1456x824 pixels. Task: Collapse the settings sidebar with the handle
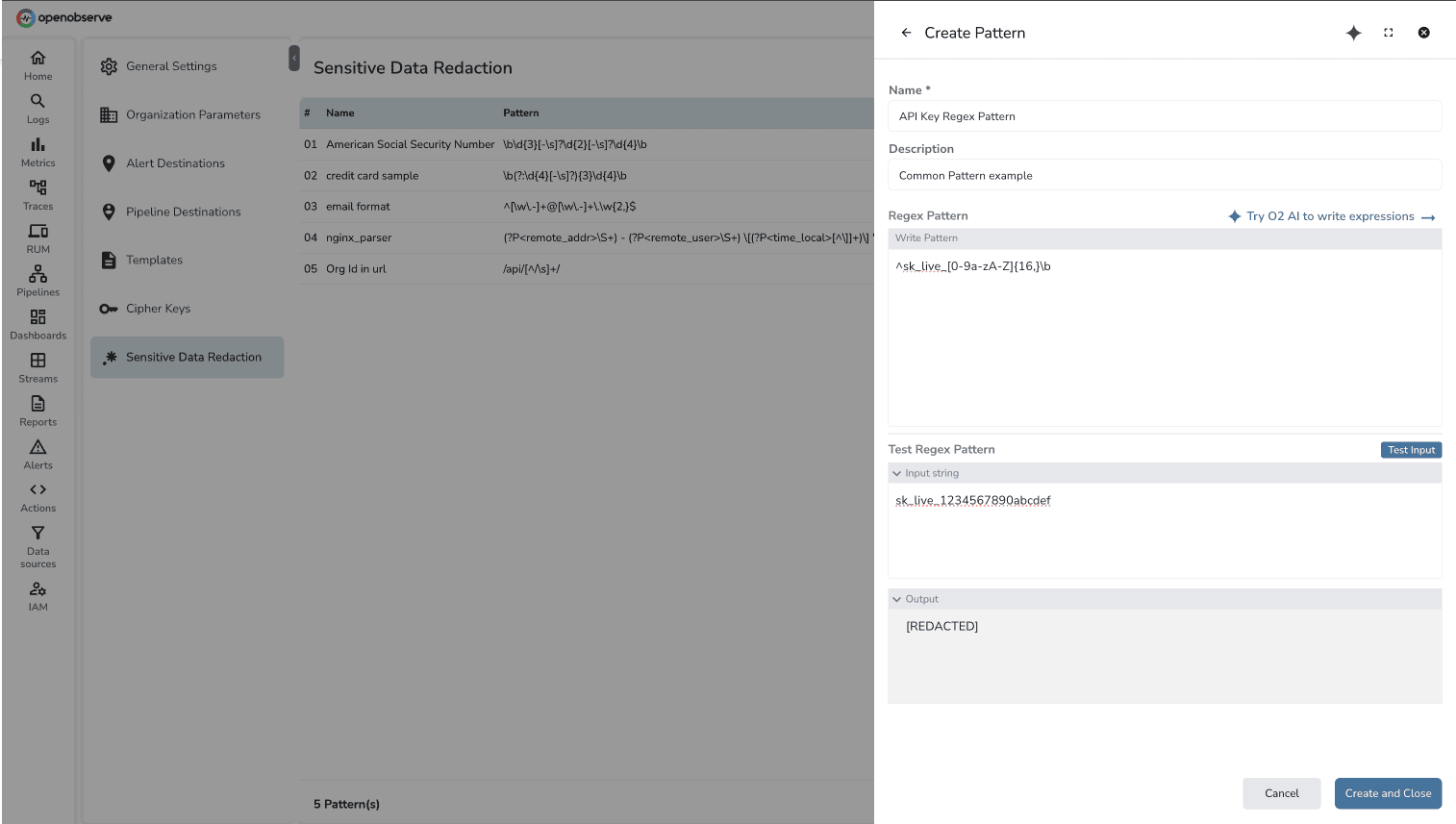[294, 59]
